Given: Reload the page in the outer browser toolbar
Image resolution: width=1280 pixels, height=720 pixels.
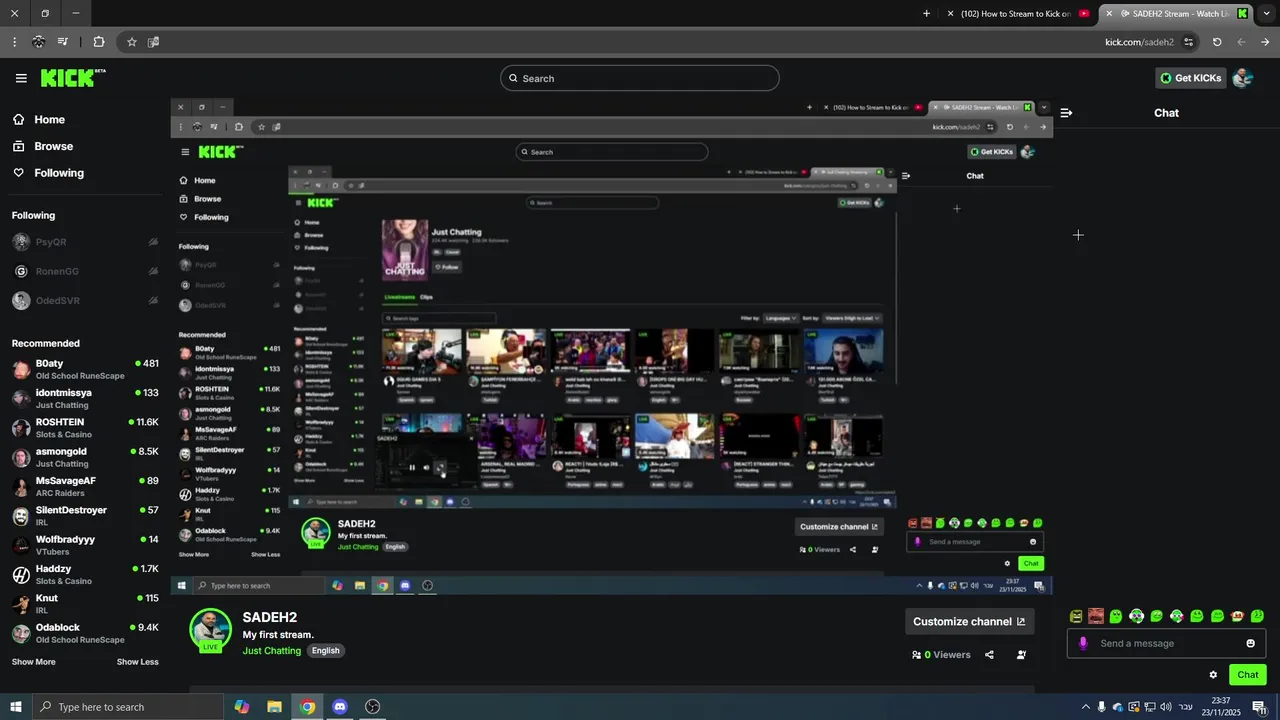Looking at the screenshot, I should (x=1217, y=42).
